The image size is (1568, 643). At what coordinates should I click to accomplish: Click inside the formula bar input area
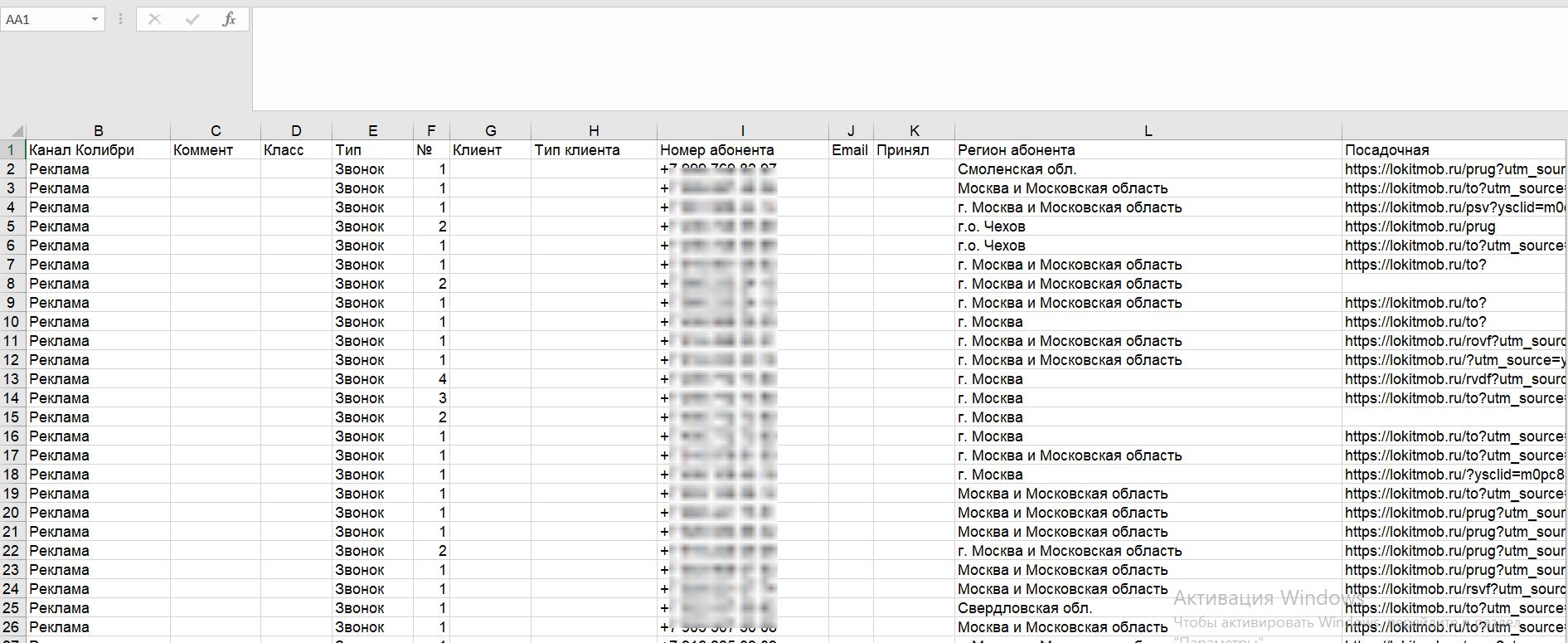[910, 59]
